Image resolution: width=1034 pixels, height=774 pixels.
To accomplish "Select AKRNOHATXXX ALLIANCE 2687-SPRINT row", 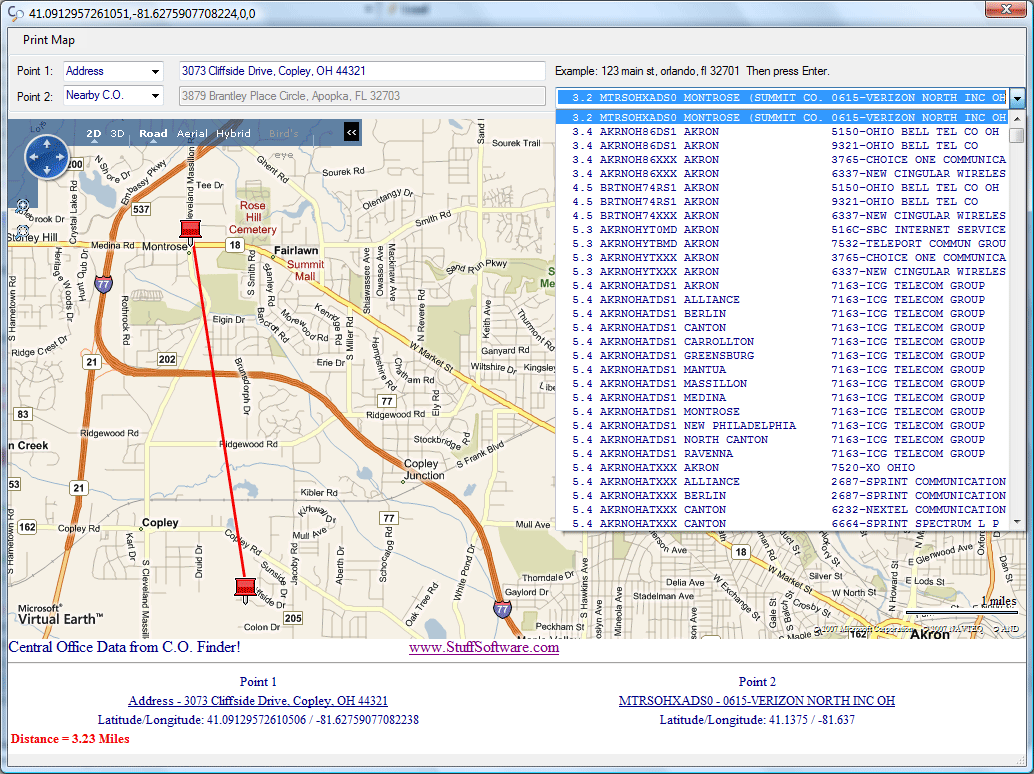I will 783,482.
